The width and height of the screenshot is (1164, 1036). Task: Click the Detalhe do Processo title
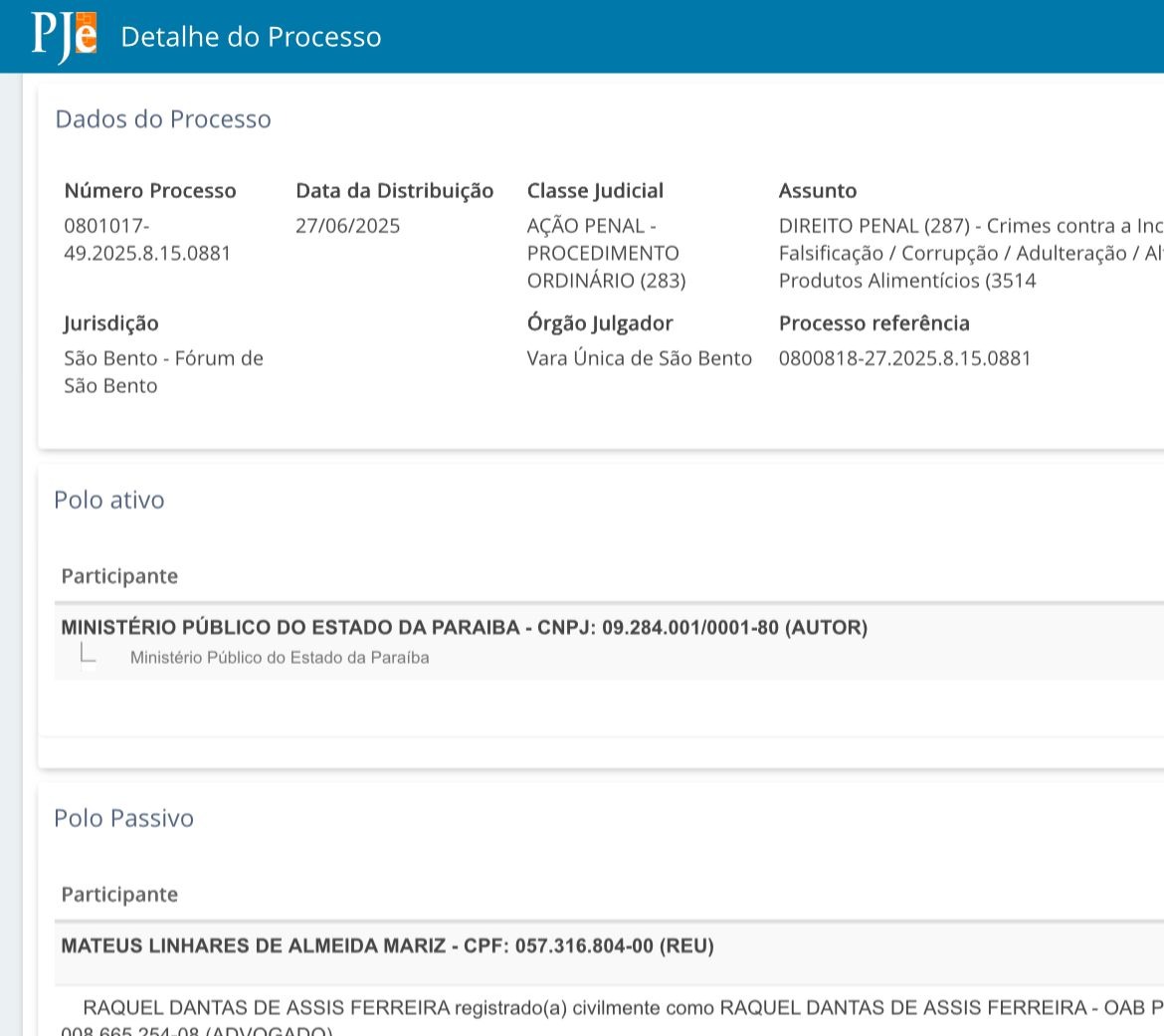click(251, 37)
